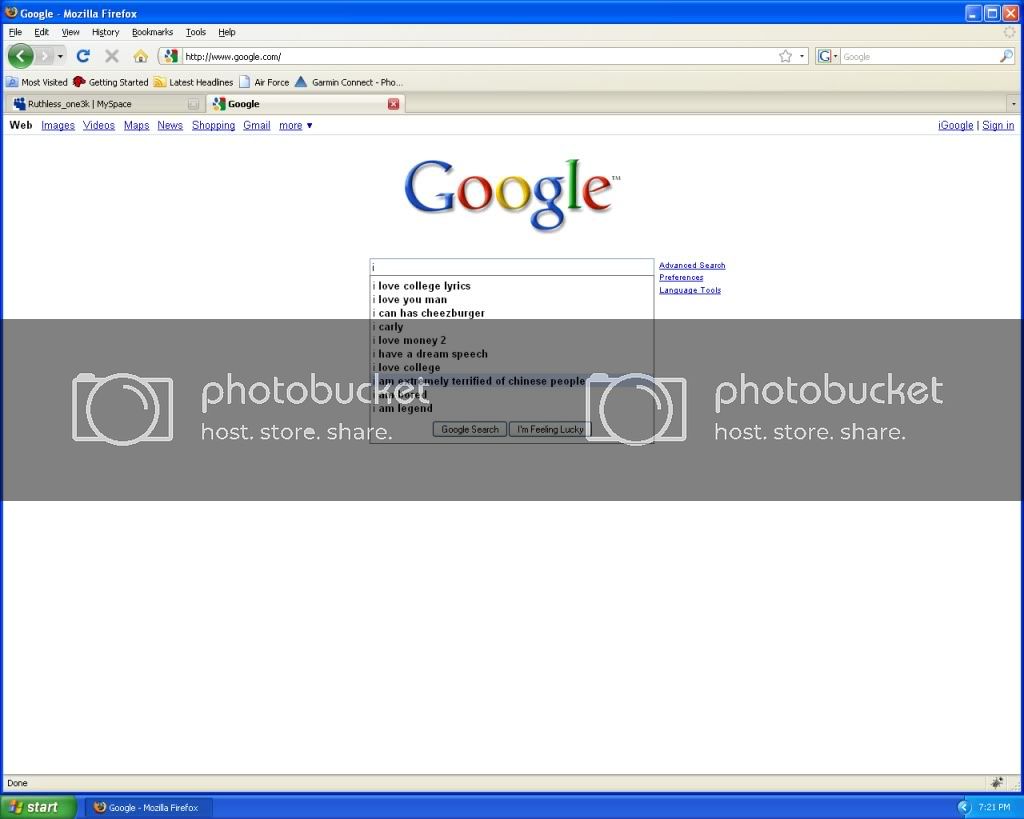Viewport: 1024px width, 819px height.
Task: Open the iGoogle link
Action: (955, 125)
